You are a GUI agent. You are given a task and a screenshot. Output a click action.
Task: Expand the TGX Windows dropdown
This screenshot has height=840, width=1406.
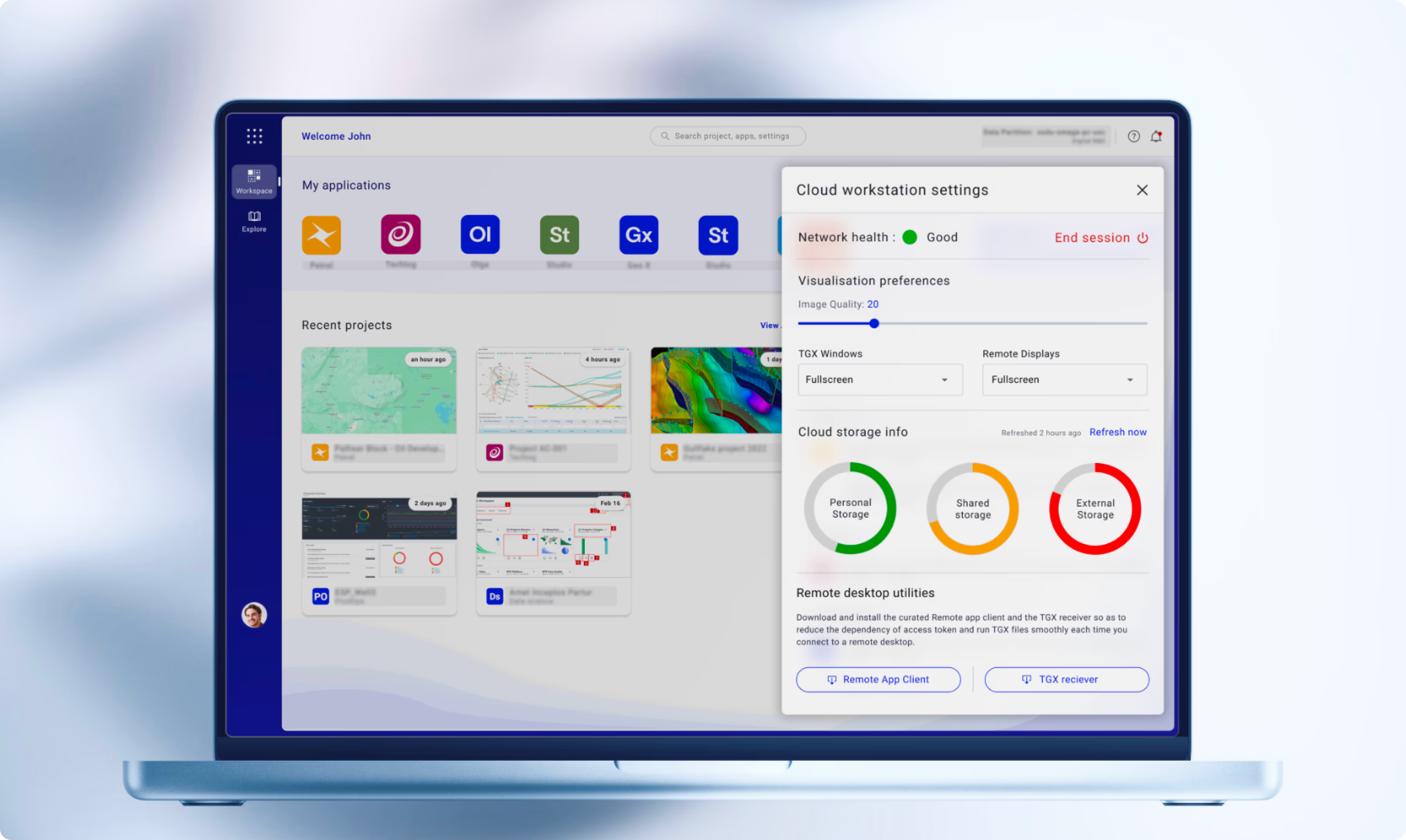(880, 380)
